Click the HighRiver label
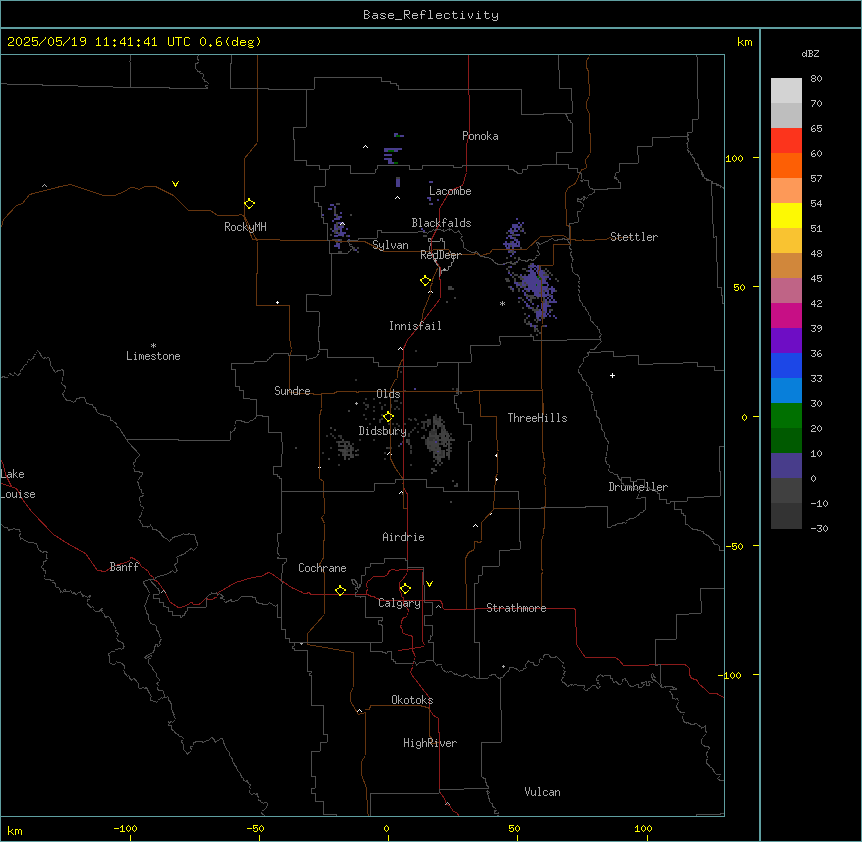Viewport: 862px width, 842px height. click(x=430, y=743)
